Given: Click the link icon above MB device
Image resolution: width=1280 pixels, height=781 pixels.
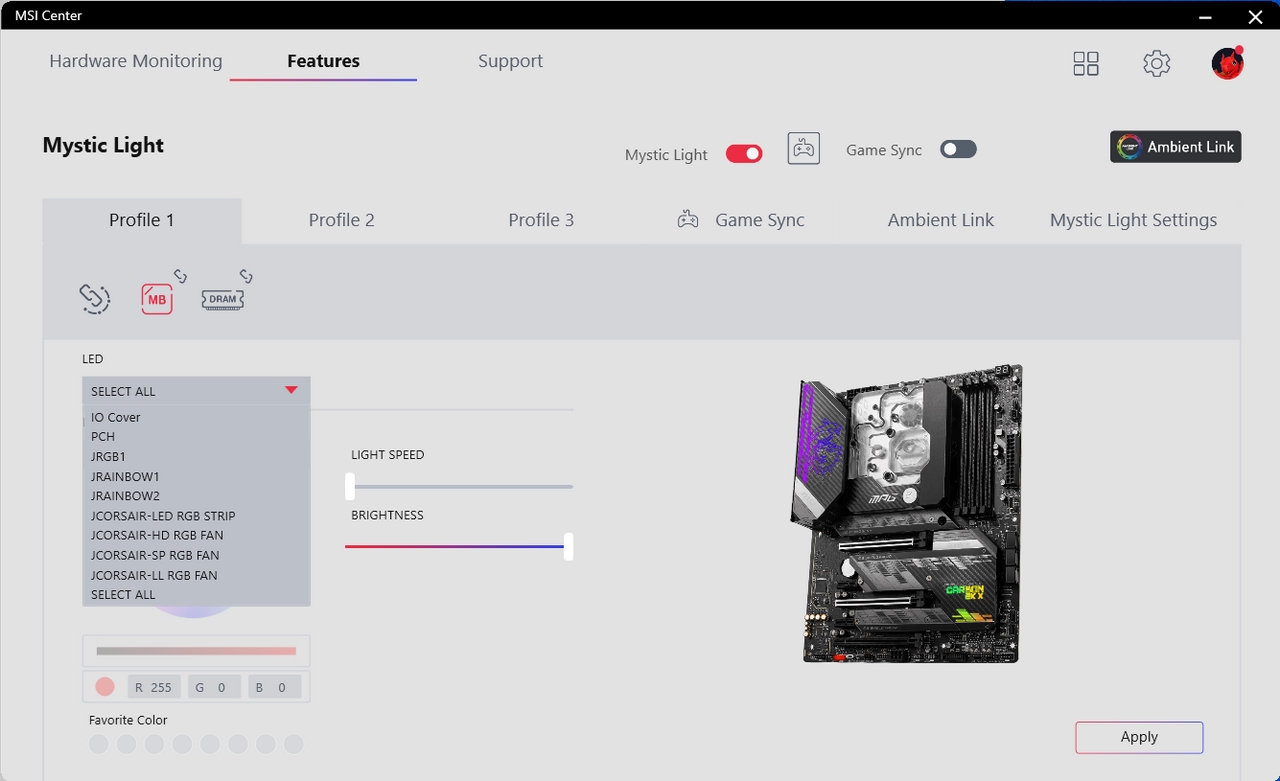Looking at the screenshot, I should coord(181,276).
